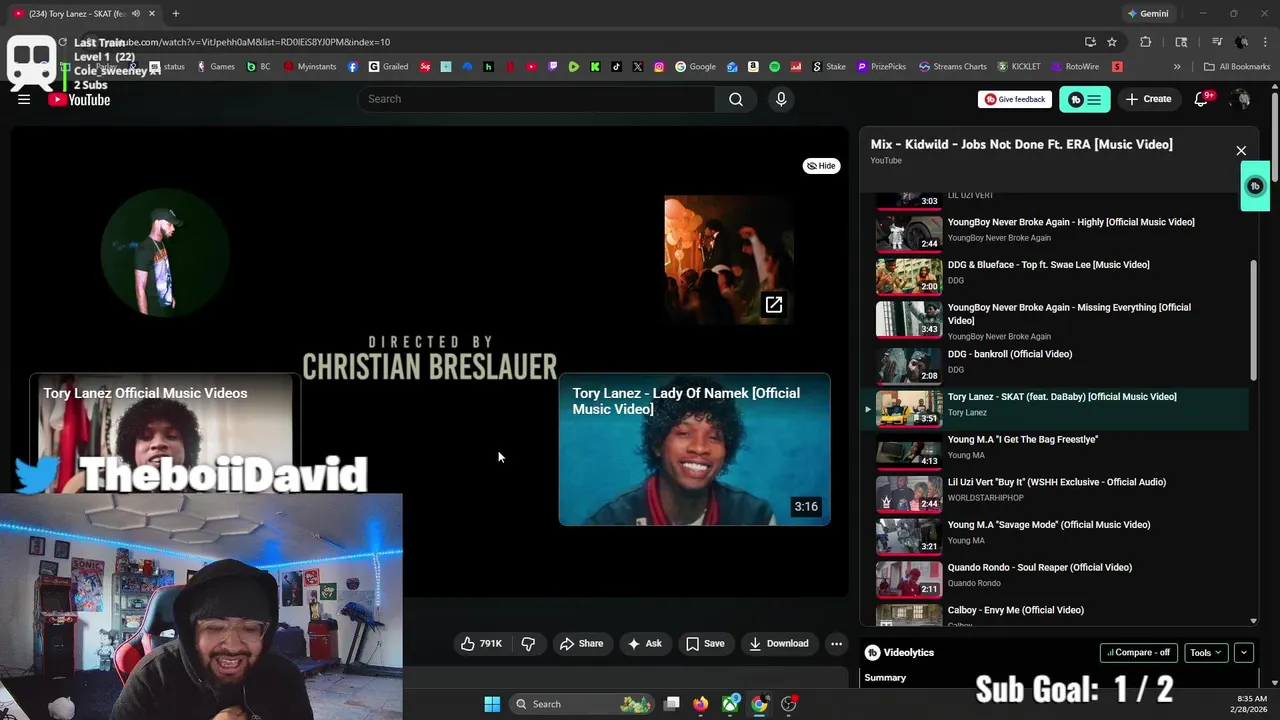Open the Stake bookmark

pyautogui.click(x=828, y=67)
